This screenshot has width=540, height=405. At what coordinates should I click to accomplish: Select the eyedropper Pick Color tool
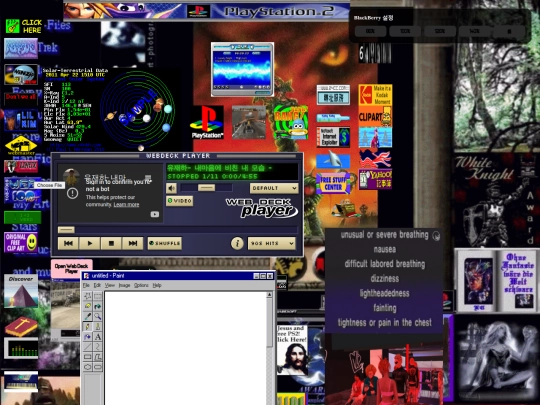pyautogui.click(x=87, y=316)
